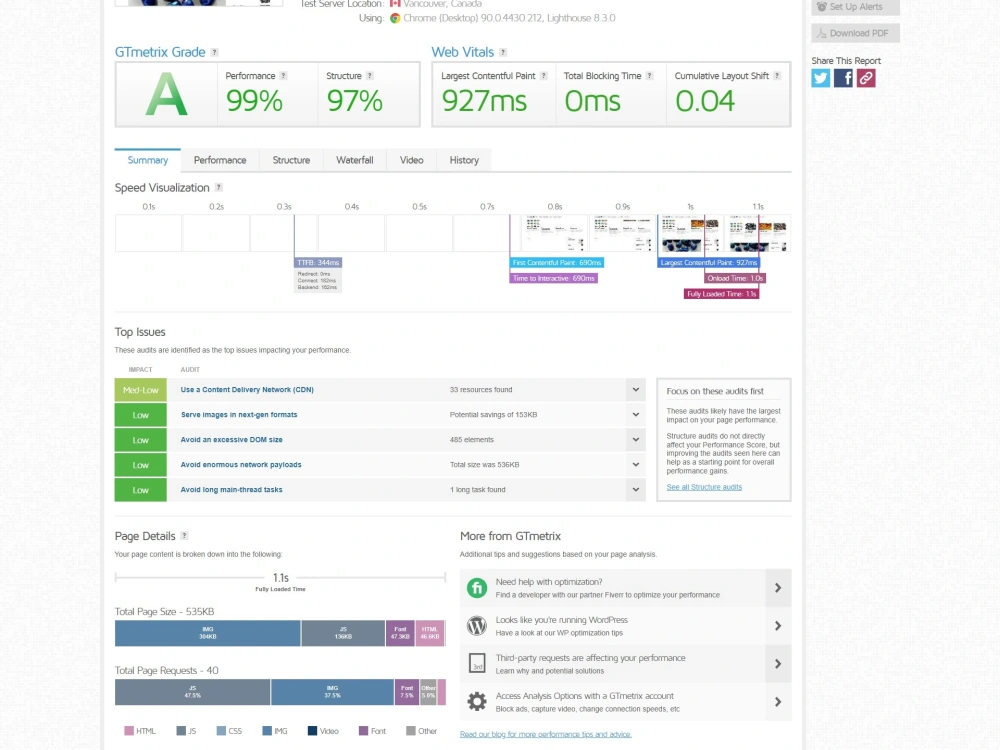
Task: Open Avoid long main-thread tasks link
Action: point(232,490)
